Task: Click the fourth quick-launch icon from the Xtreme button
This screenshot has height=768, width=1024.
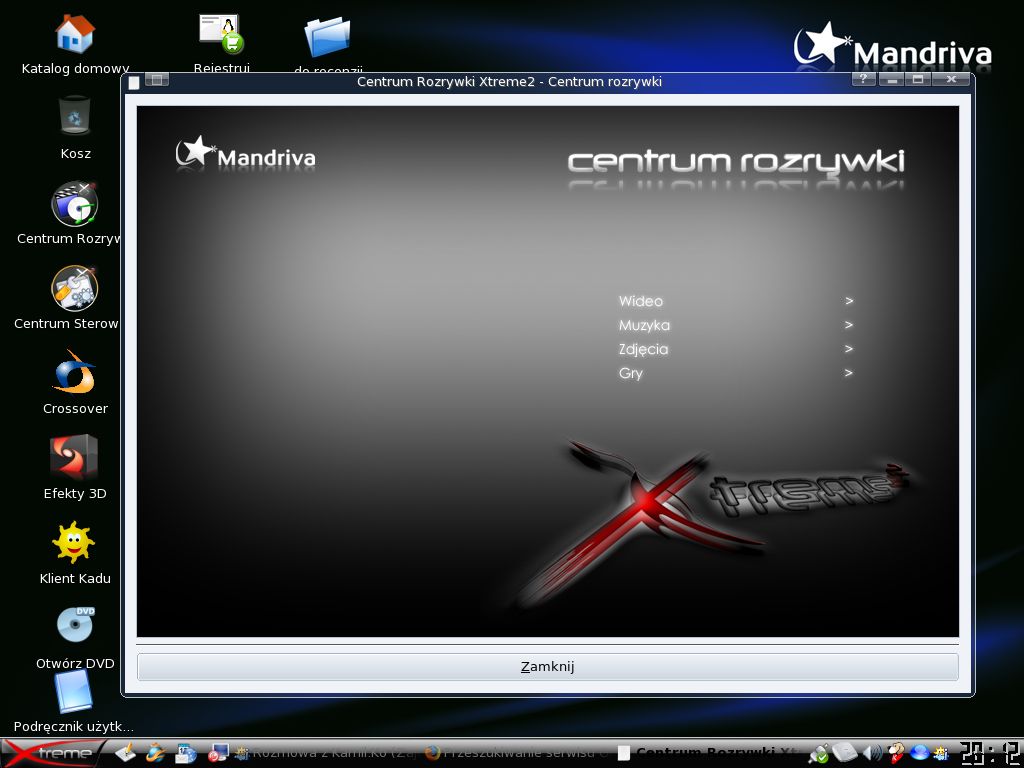Action: 217,753
